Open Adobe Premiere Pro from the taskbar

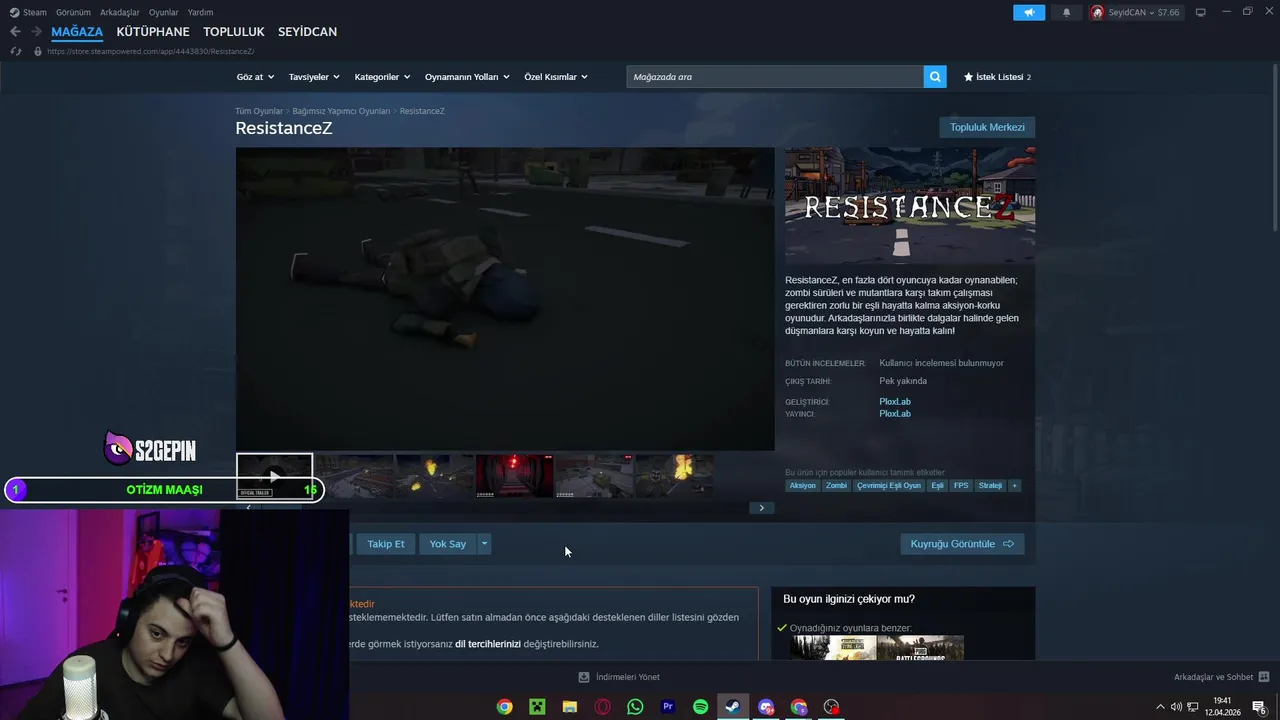click(668, 707)
